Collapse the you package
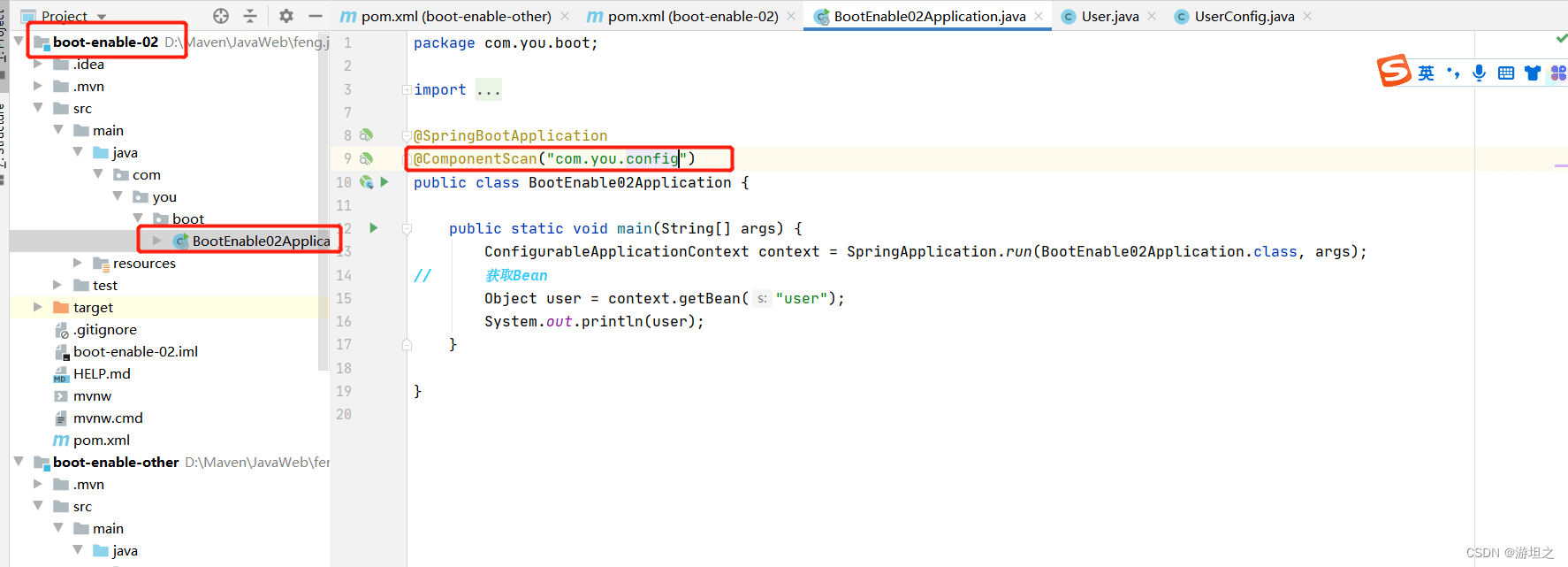The image size is (1568, 567). click(118, 196)
